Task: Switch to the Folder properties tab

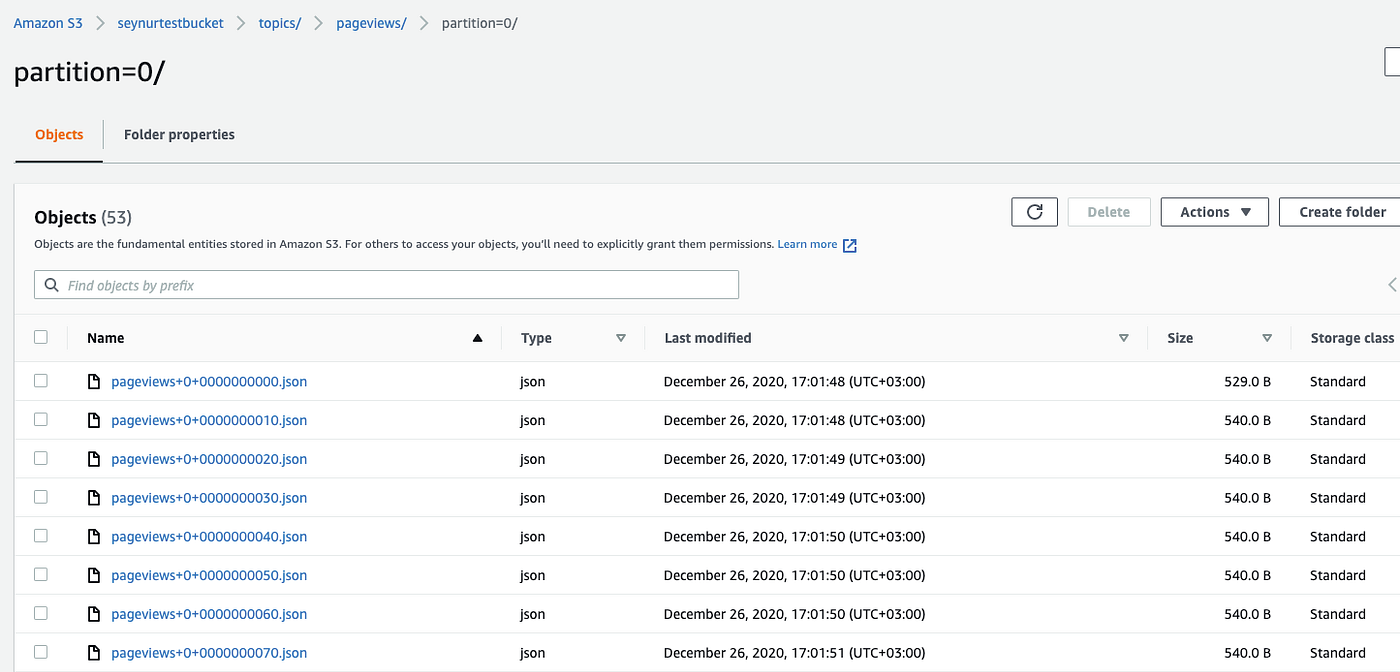Action: 179,134
